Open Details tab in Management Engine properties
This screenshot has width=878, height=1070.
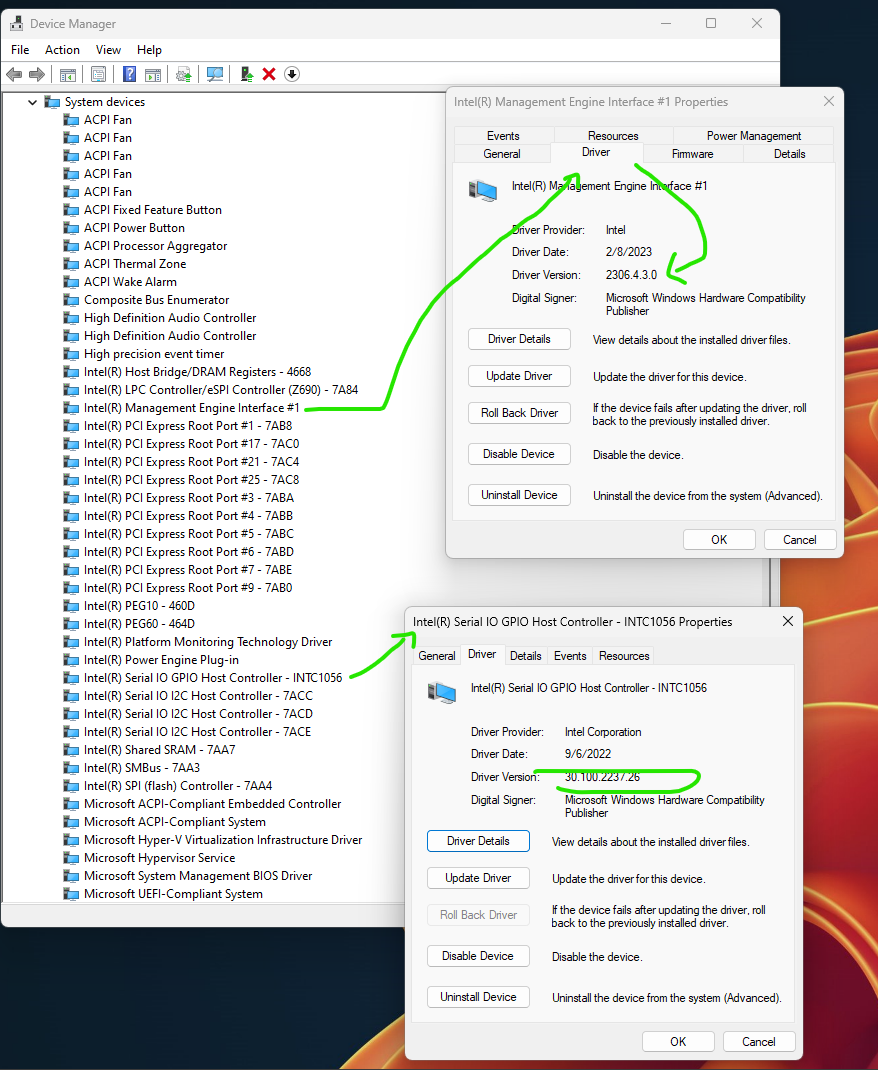pyautogui.click(x=789, y=154)
